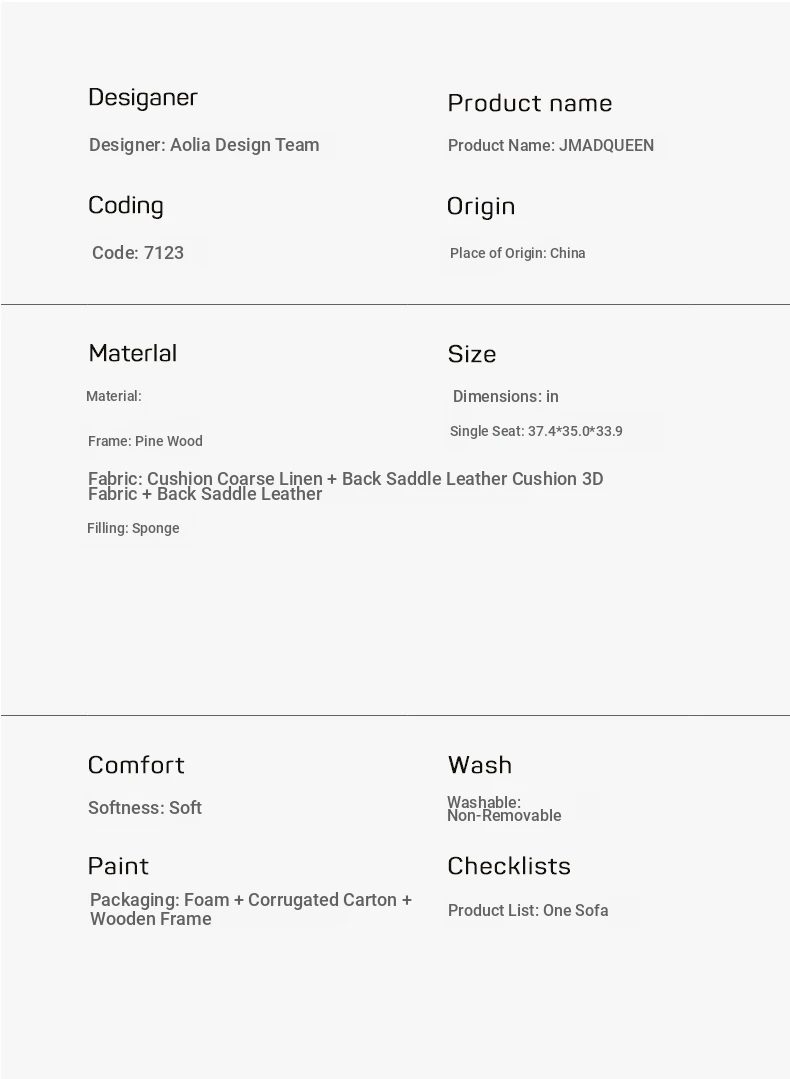Click the Materlal section heading

tap(133, 353)
